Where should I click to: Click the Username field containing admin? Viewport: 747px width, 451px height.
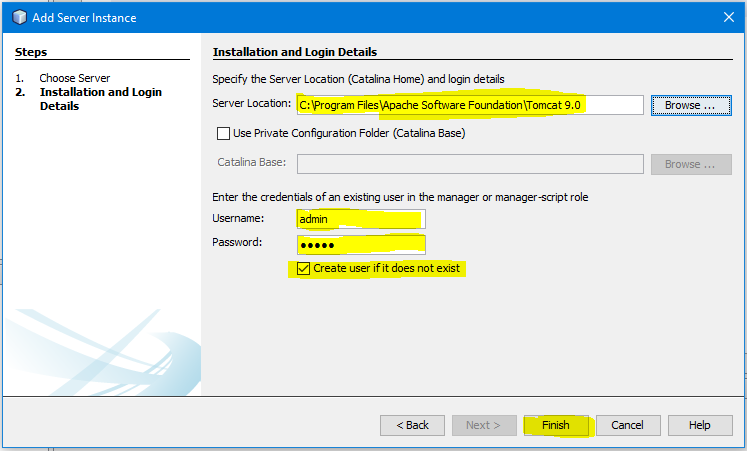[361, 219]
